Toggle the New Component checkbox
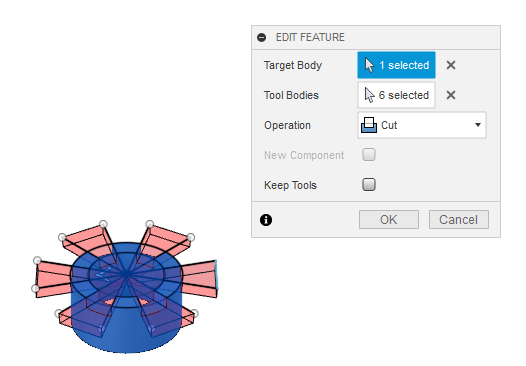Viewport: 526px width, 366px height. pyautogui.click(x=369, y=155)
